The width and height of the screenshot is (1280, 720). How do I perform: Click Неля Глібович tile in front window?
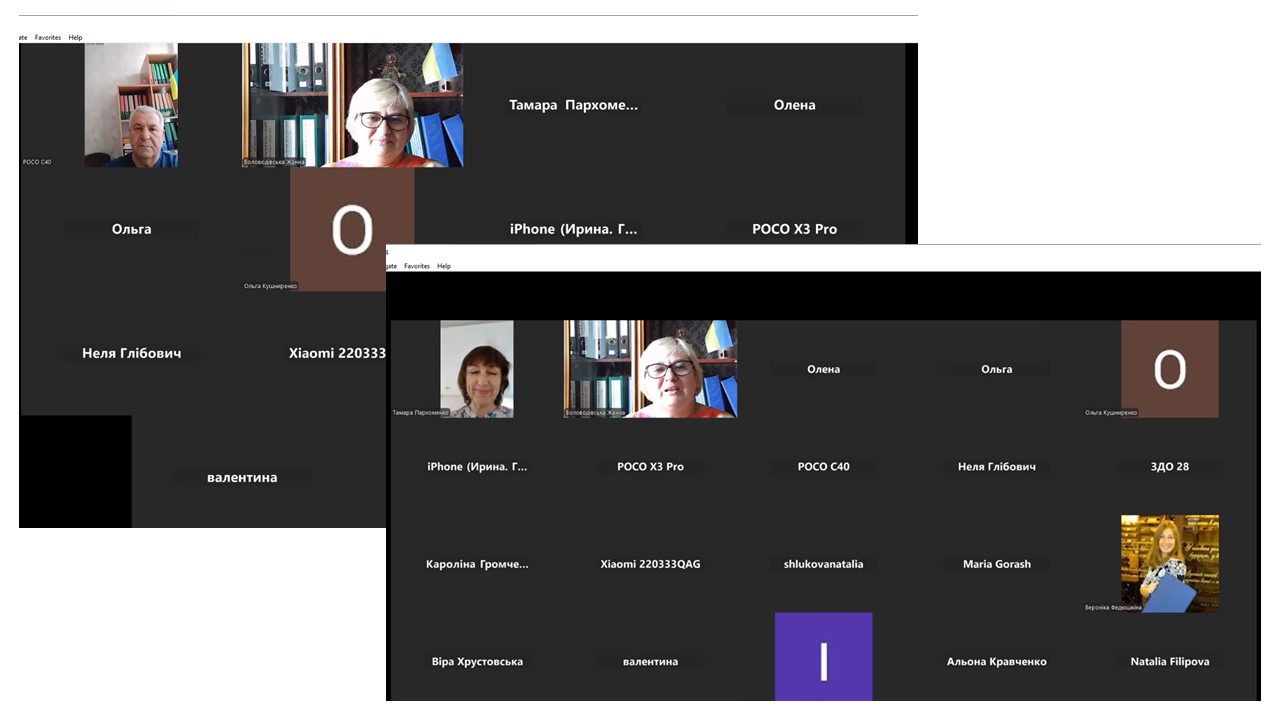pos(997,467)
